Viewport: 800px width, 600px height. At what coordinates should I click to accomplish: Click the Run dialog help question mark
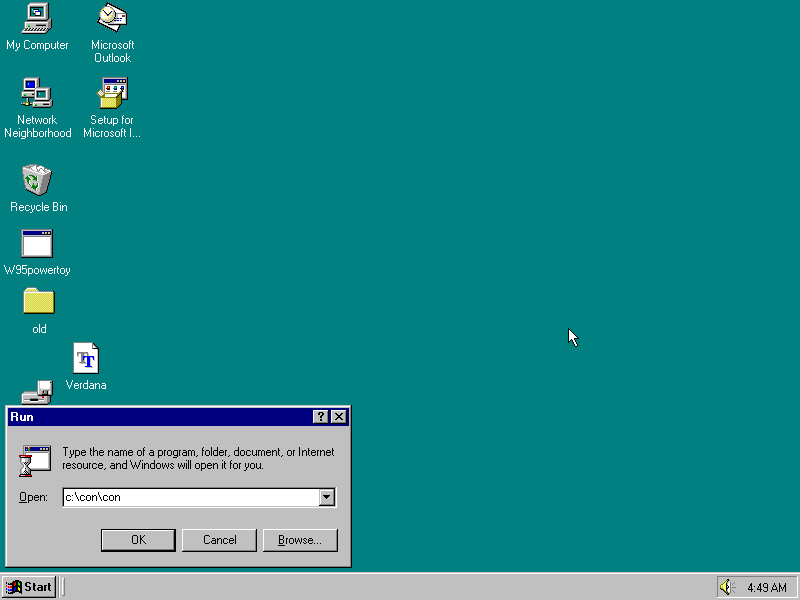[319, 417]
